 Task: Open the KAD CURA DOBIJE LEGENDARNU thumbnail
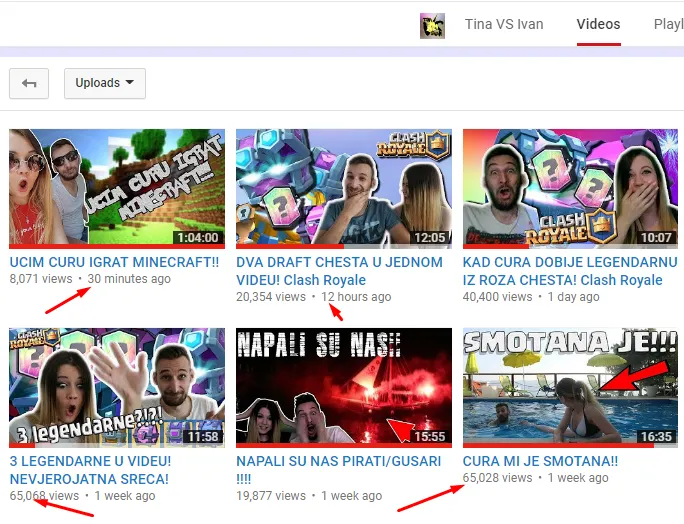[x=570, y=188]
